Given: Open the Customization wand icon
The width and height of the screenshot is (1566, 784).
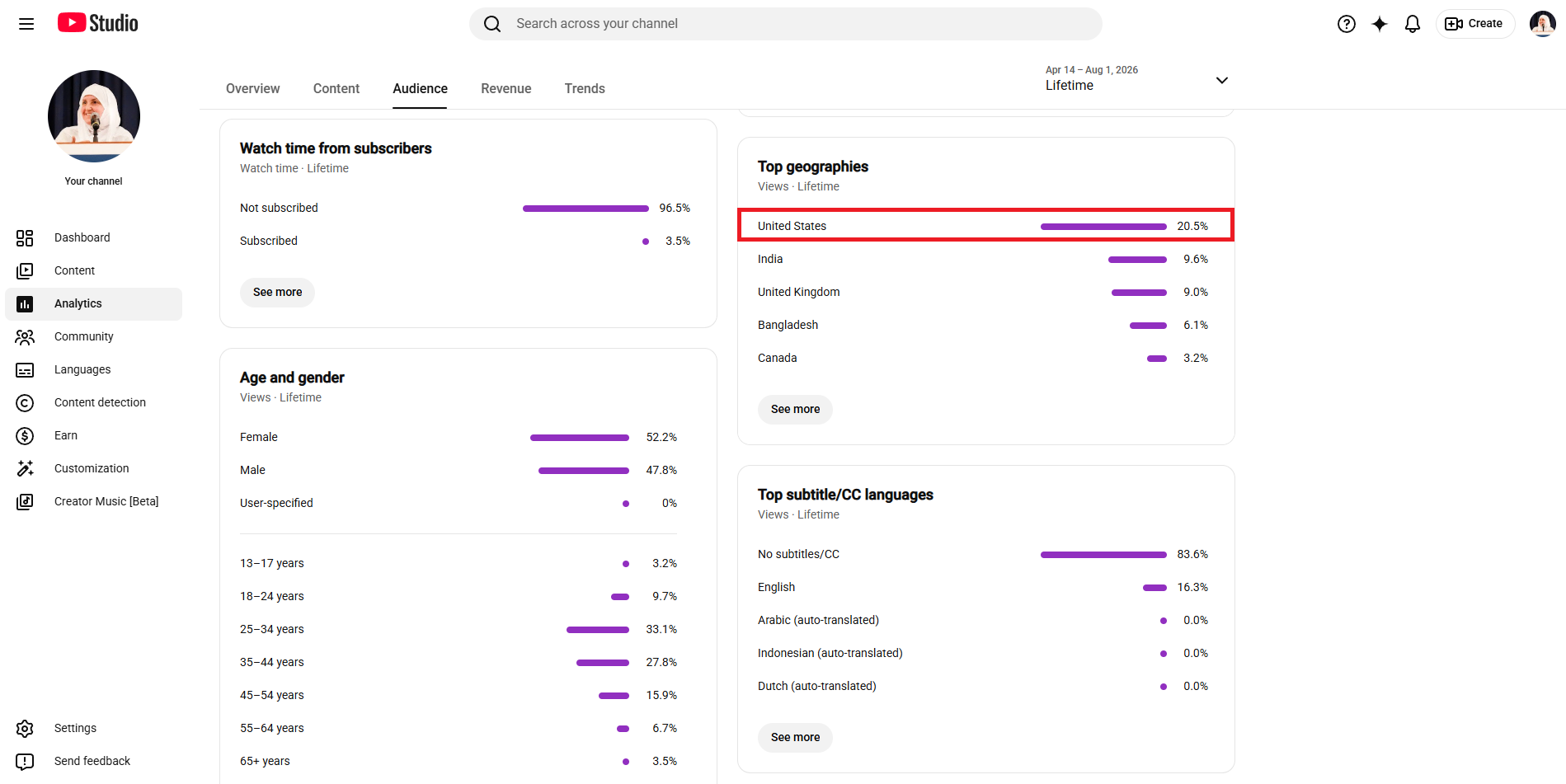Looking at the screenshot, I should click(x=25, y=469).
